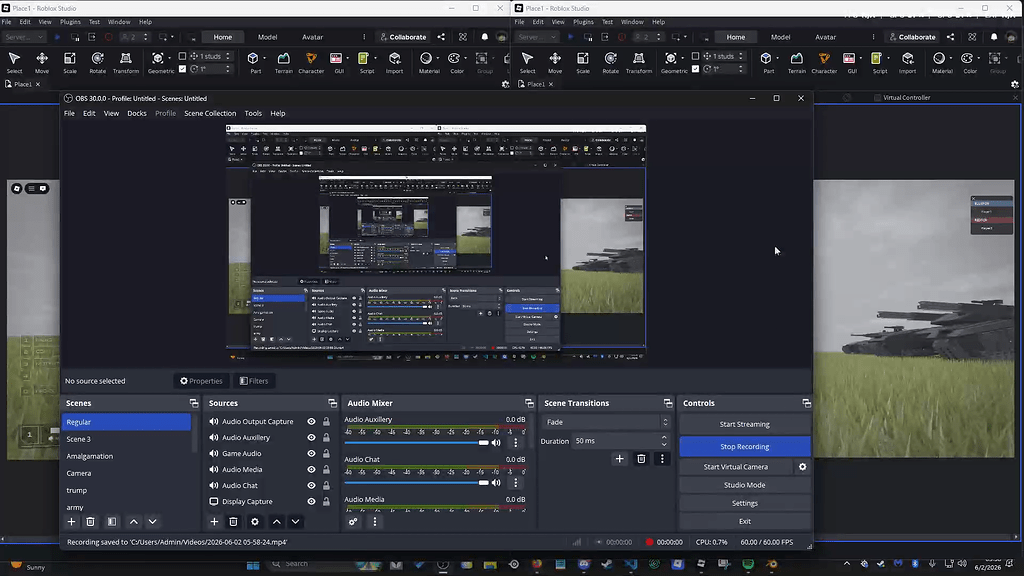Adjust the Audio Chat volume slider
Image resolution: width=1024 pixels, height=576 pixels.
click(417, 483)
